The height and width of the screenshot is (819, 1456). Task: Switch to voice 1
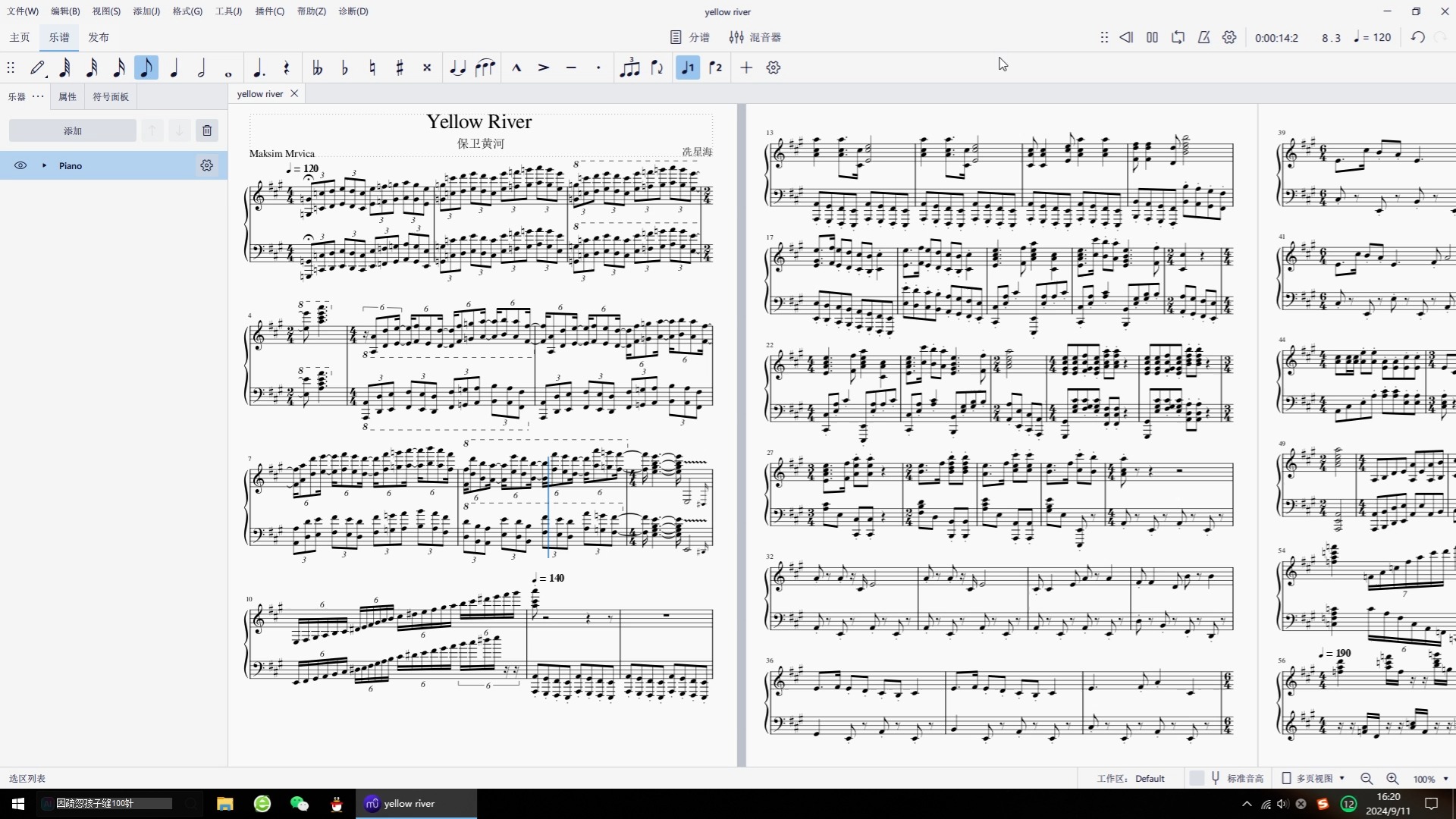coord(688,67)
